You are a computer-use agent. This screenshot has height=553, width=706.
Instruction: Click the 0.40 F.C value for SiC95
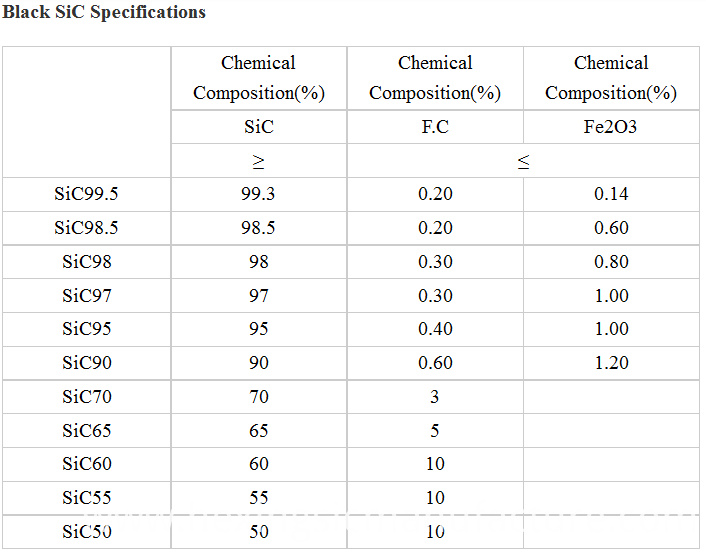pyautogui.click(x=435, y=329)
